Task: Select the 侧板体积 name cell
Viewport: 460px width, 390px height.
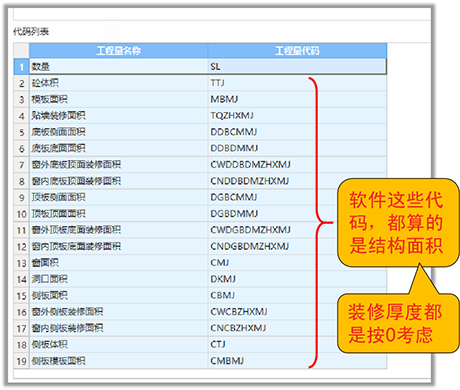Action: tap(119, 344)
